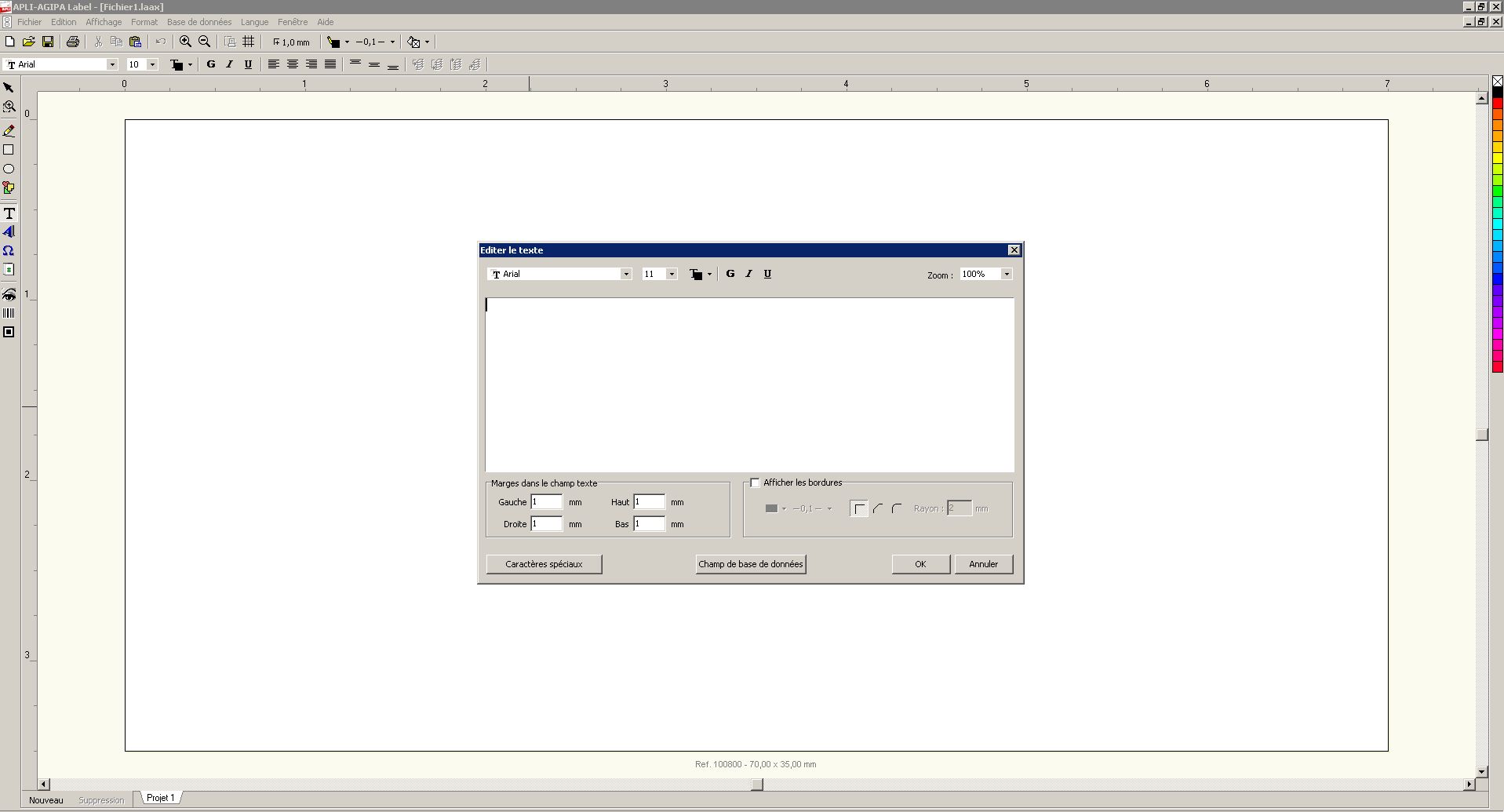Click the zoom out magnifier
The height and width of the screenshot is (812, 1504).
tap(205, 42)
